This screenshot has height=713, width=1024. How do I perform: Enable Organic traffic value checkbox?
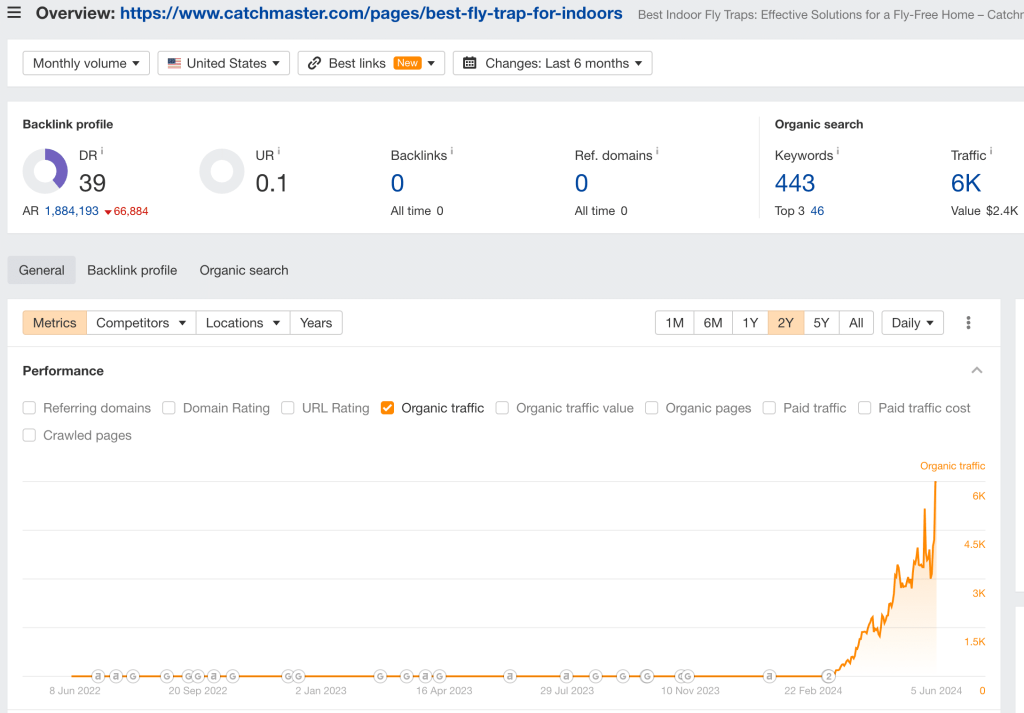[x=502, y=408]
